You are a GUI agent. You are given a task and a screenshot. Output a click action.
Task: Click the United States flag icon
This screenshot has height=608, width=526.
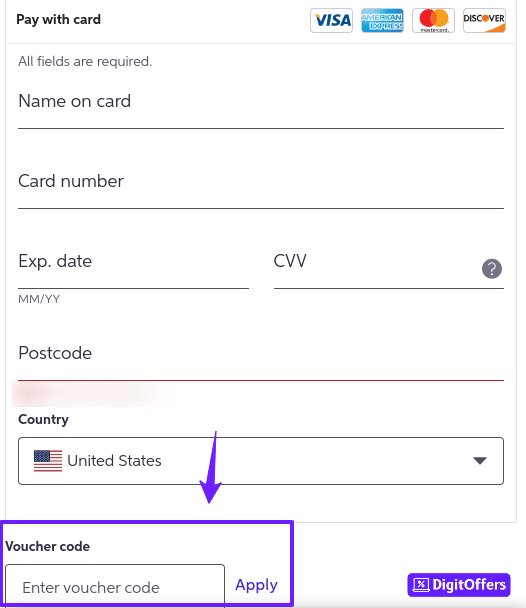point(48,461)
